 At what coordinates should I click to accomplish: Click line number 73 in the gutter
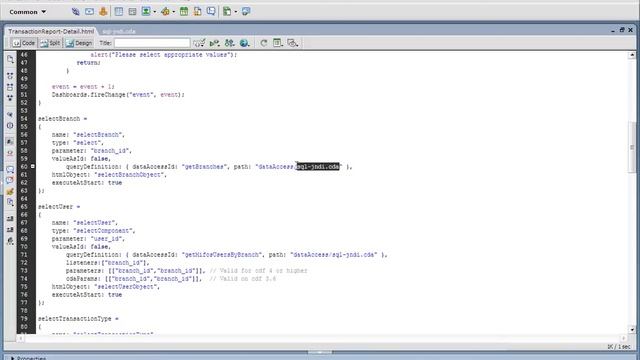coord(24,271)
